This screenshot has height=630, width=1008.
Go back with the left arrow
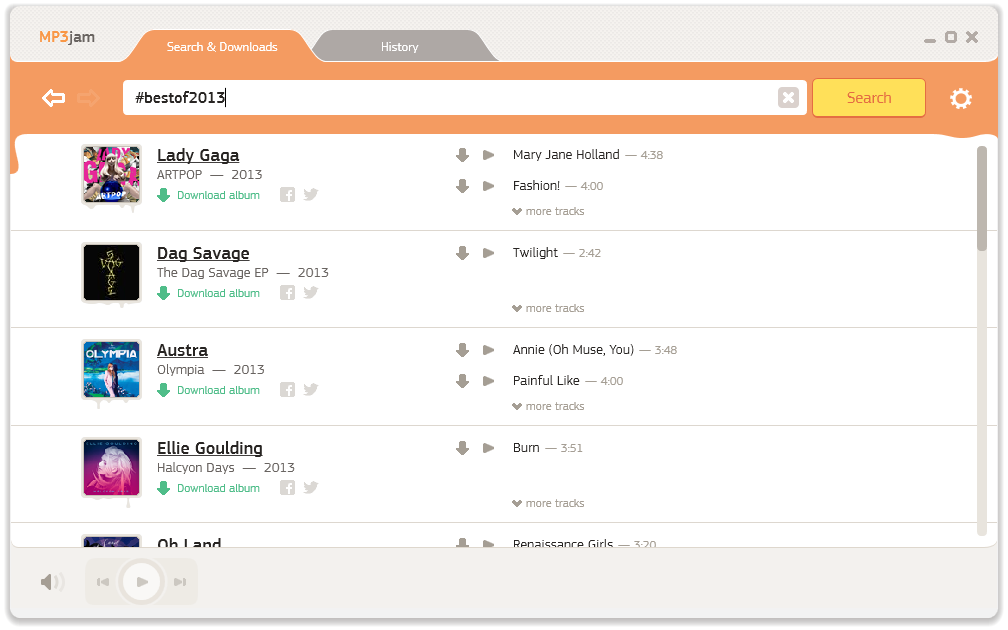click(x=53, y=98)
